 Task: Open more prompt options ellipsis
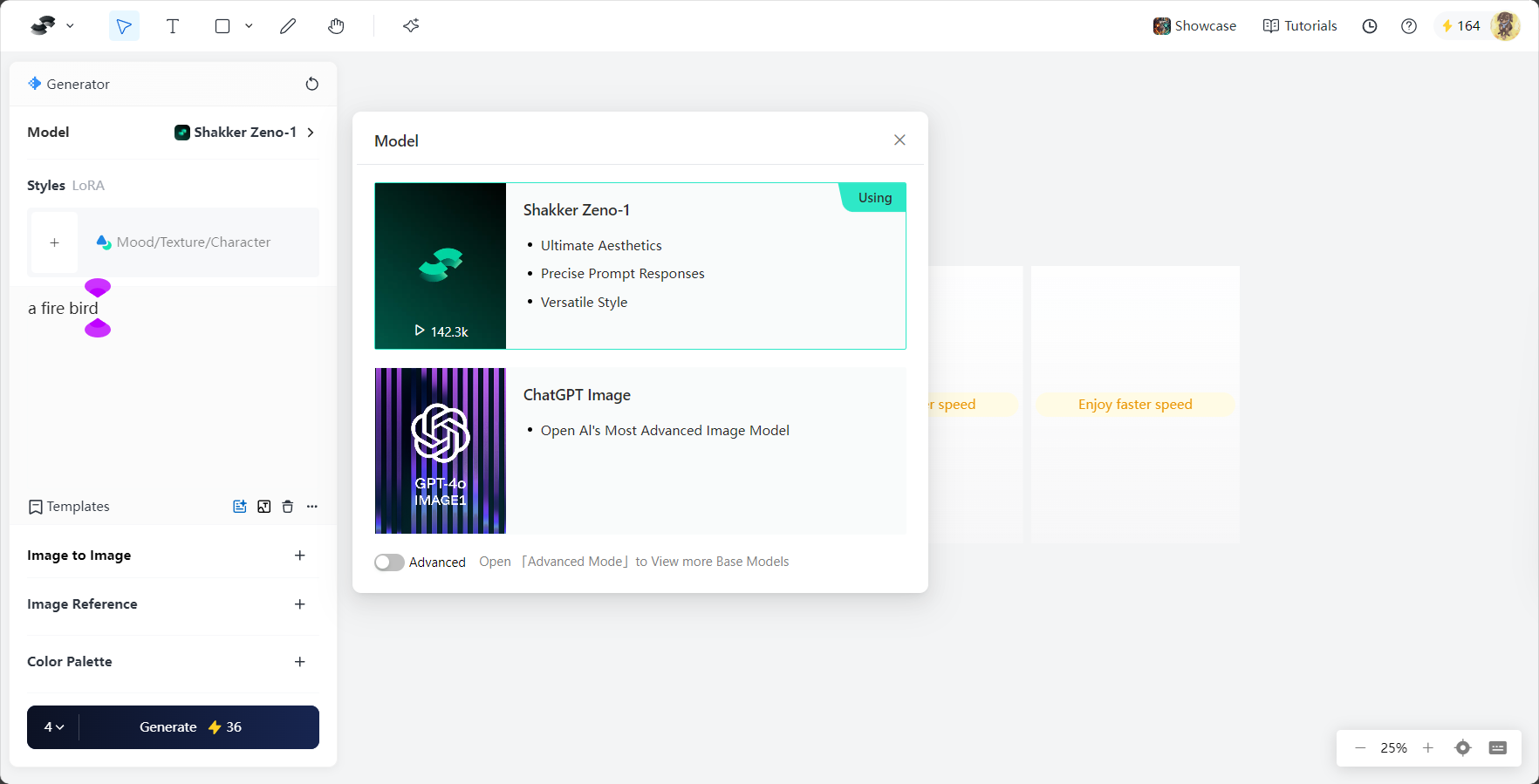312,507
